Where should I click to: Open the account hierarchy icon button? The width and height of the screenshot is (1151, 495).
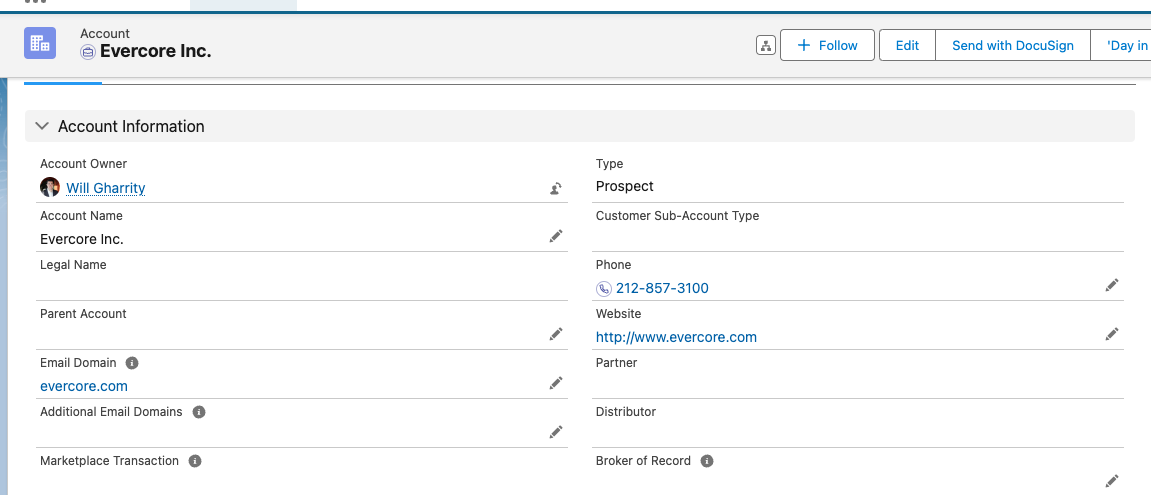tap(766, 46)
